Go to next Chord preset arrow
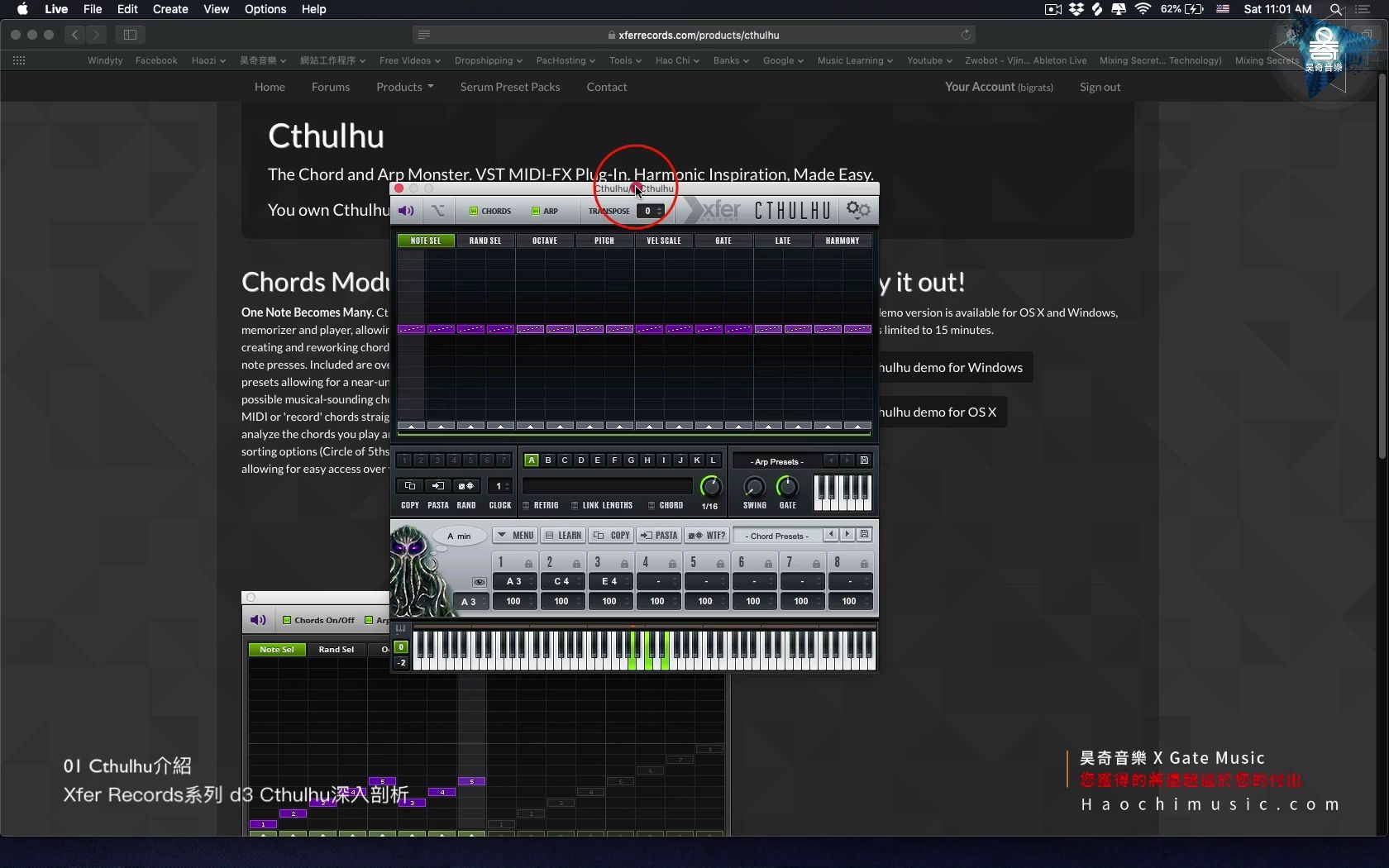Screen dimensions: 1389x868 [x=847, y=535]
